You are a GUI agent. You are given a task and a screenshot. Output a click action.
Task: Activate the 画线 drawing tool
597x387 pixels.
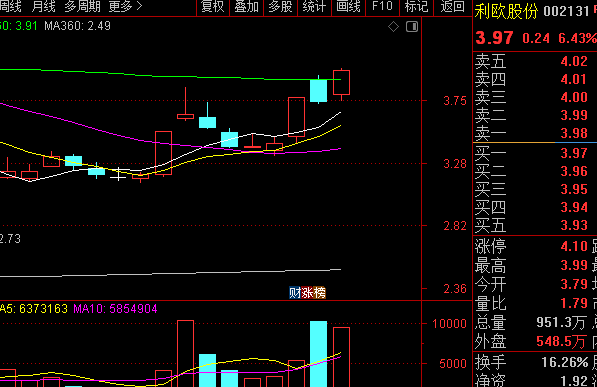pyautogui.click(x=348, y=7)
